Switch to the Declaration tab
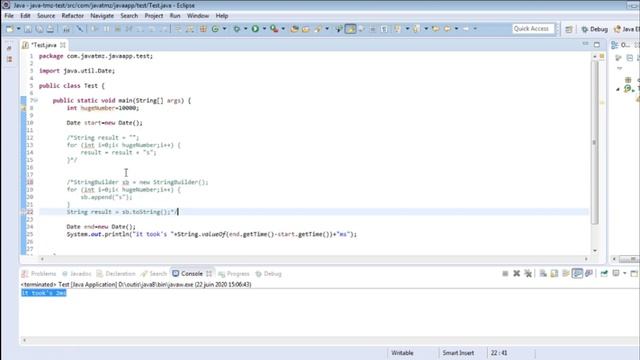Viewport: 640px width, 360px height. pyautogui.click(x=116, y=273)
